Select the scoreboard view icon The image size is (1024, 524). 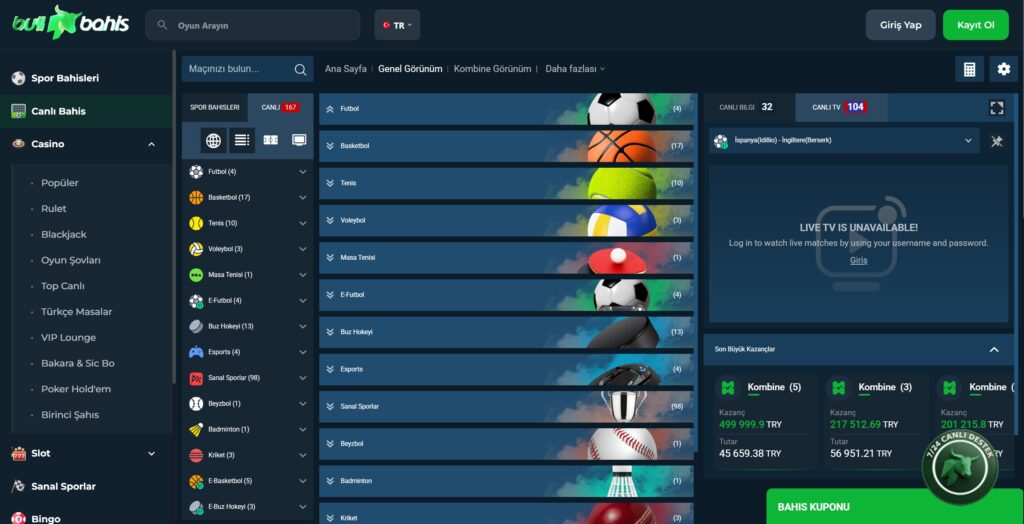[x=270, y=140]
